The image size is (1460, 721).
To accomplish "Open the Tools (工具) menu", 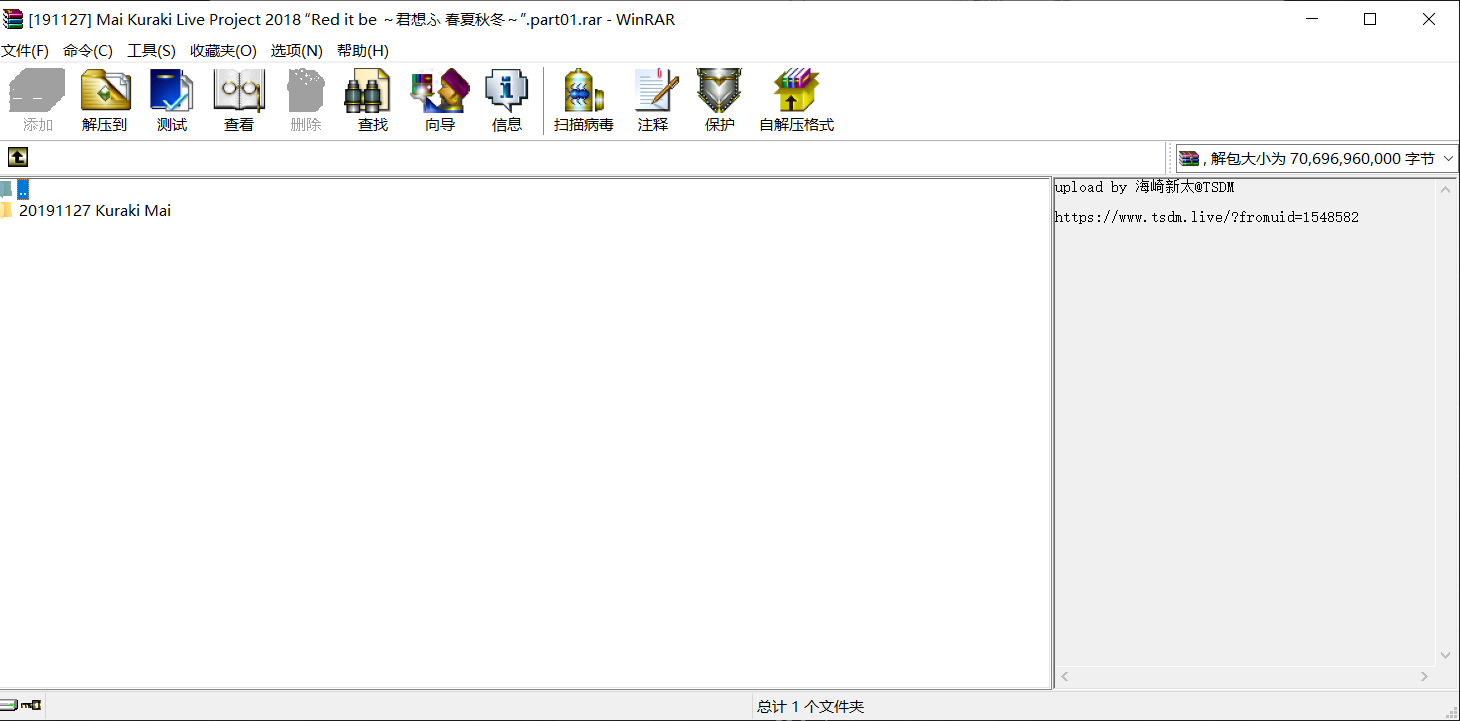I will pos(151,51).
